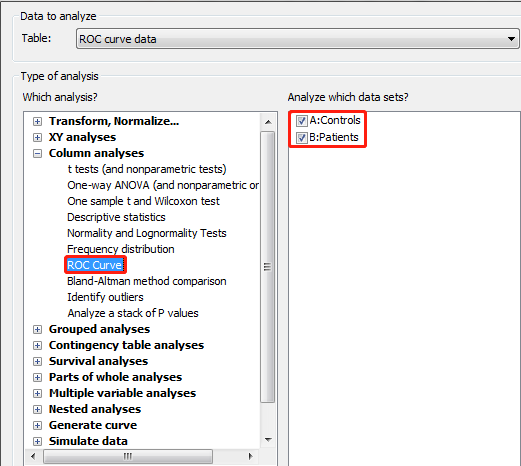
Task: Click the analysis list's scroll up arrow
Action: click(268, 122)
